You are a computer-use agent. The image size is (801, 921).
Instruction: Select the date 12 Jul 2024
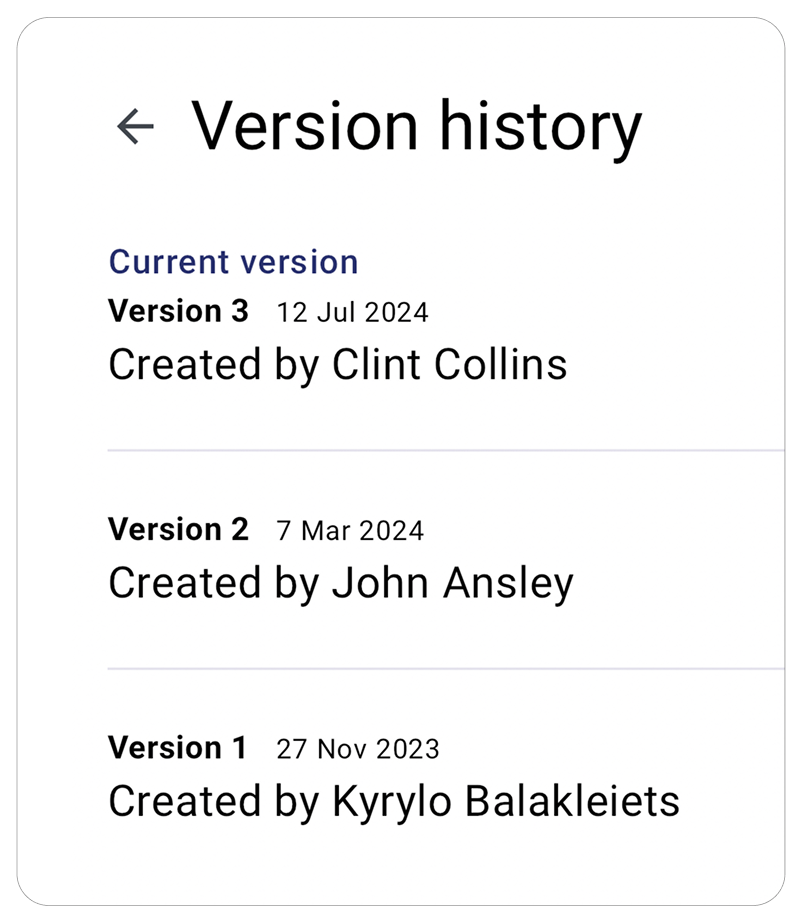[x=353, y=311]
